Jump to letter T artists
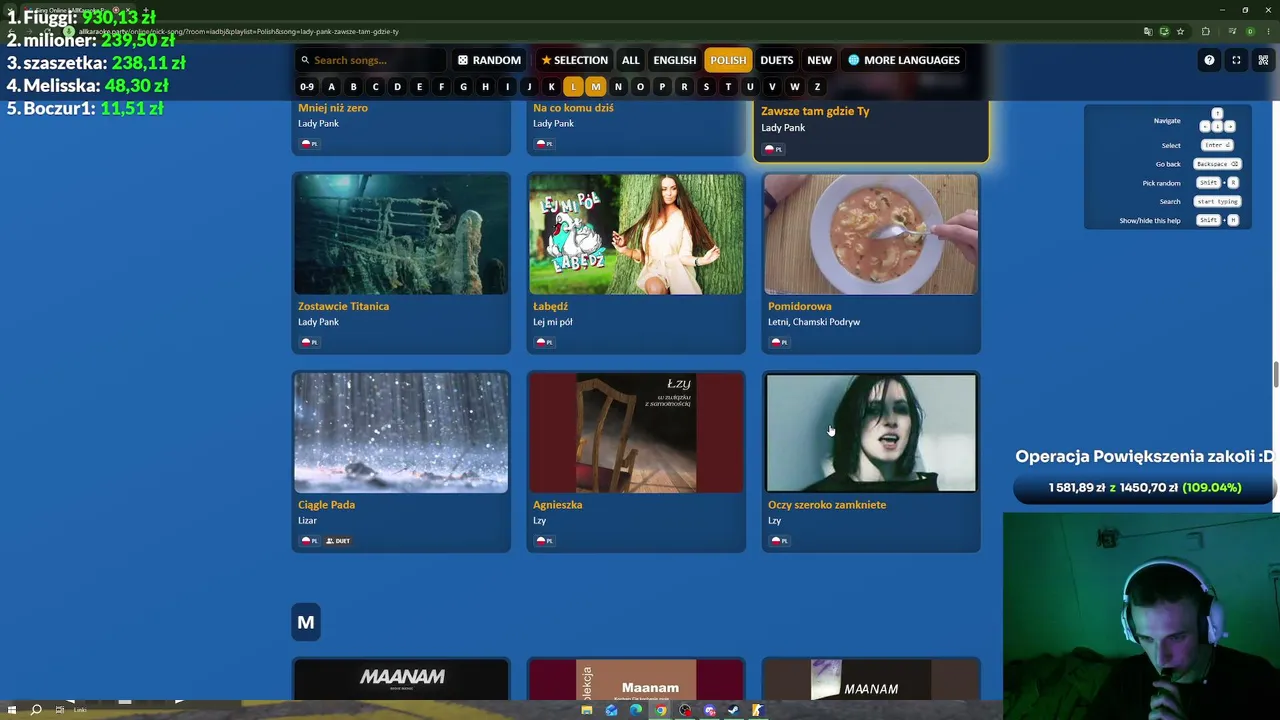Screen dimensions: 1280x720 [x=728, y=87]
